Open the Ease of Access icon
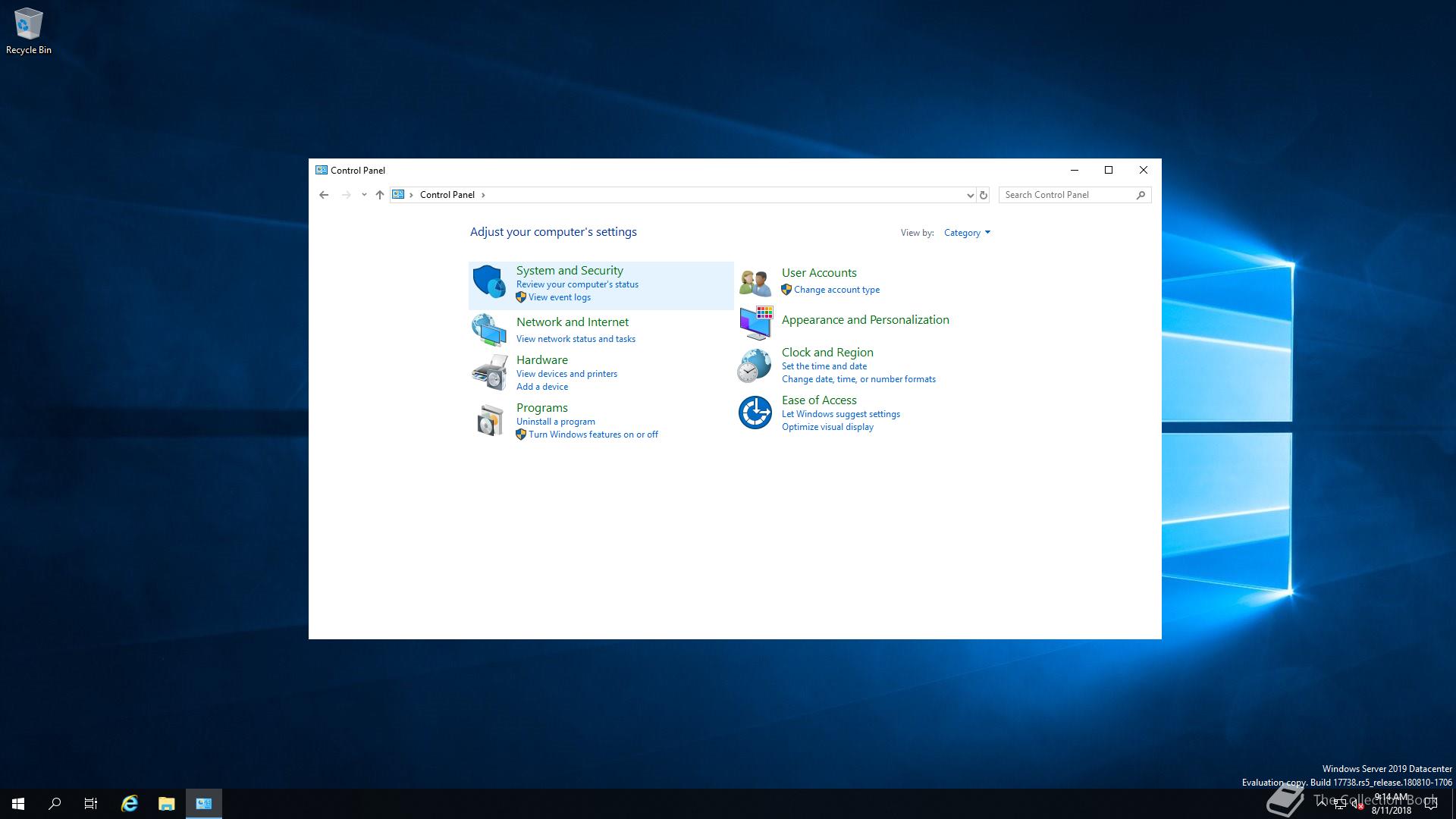The image size is (1456, 819). tap(755, 413)
